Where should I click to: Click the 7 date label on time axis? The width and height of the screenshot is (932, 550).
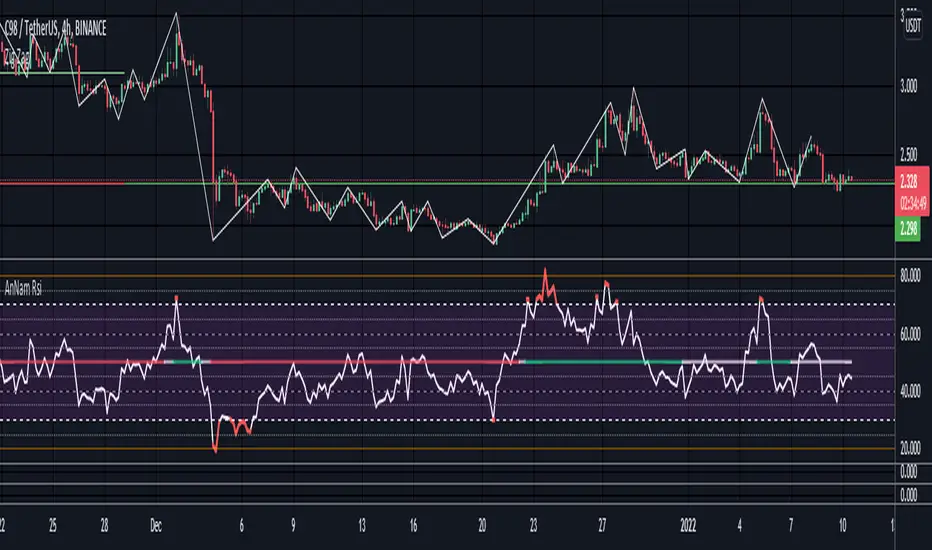[791, 526]
